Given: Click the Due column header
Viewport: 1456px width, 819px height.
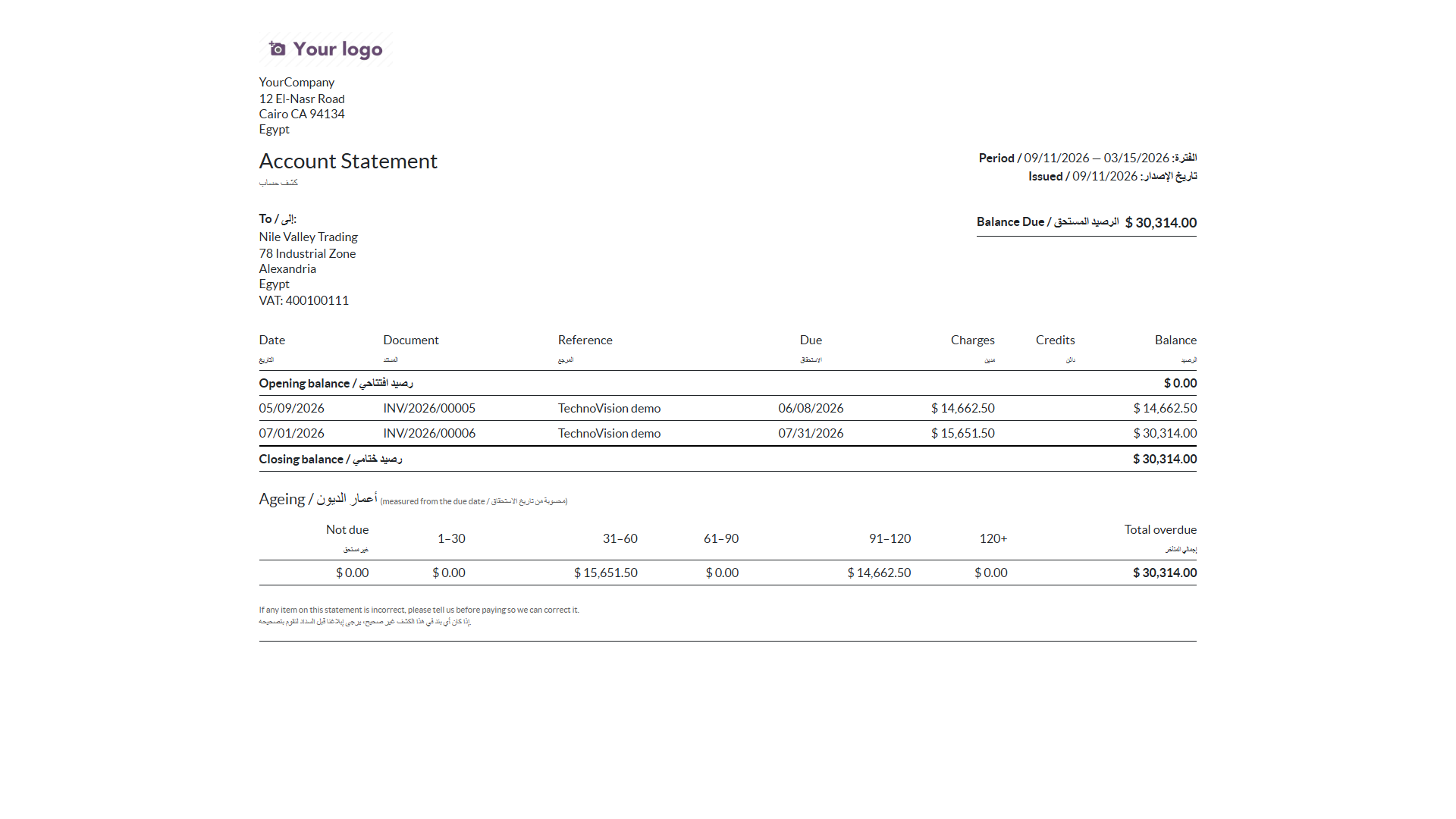Looking at the screenshot, I should 811,340.
